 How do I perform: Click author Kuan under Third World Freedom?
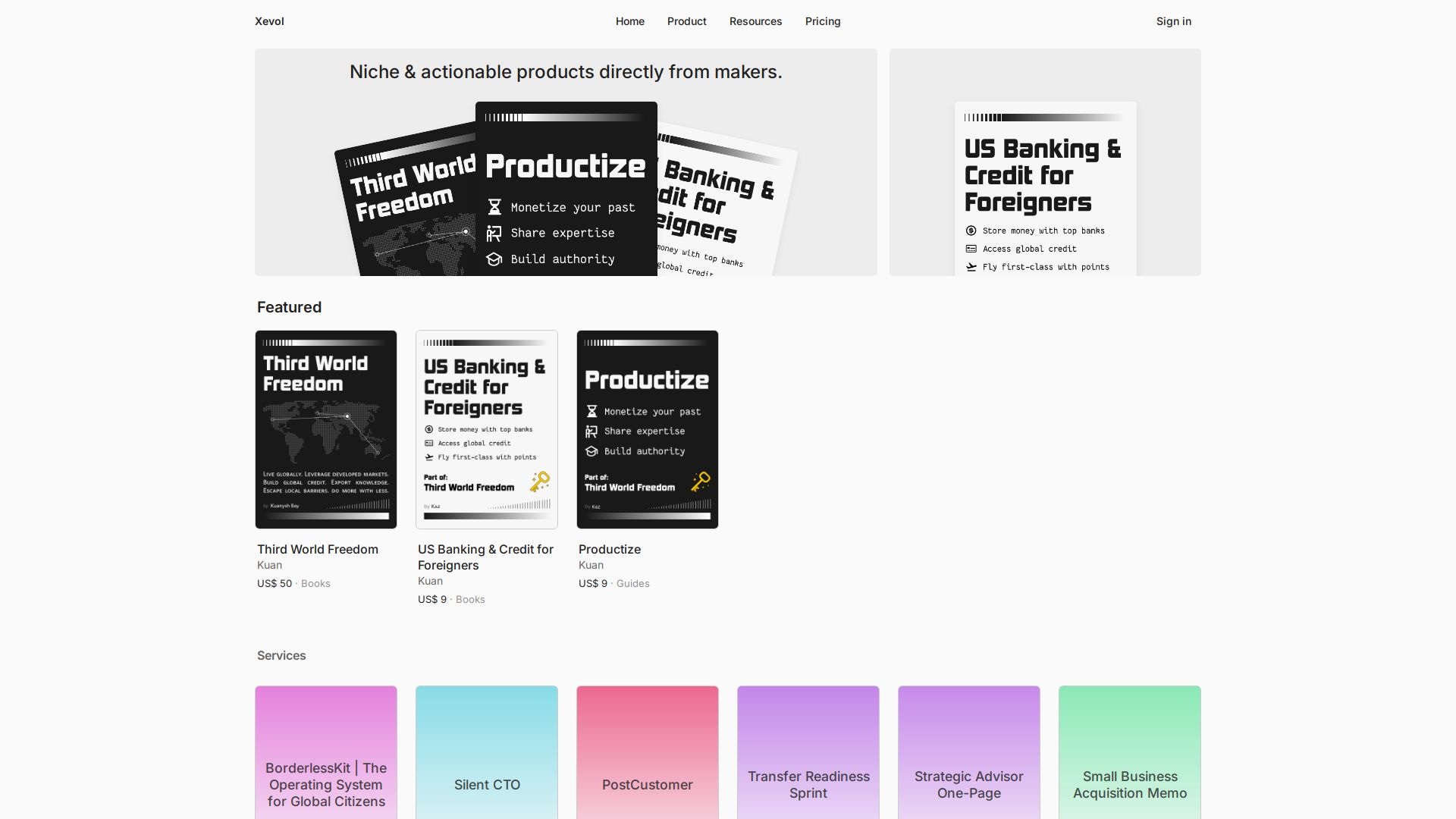[x=269, y=565]
